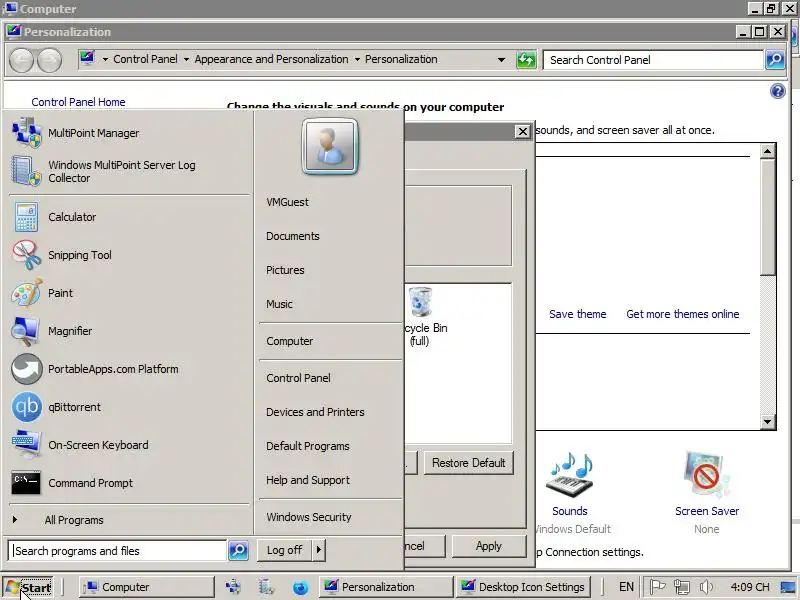Launch Snipping Tool scissors icon

tap(27, 255)
